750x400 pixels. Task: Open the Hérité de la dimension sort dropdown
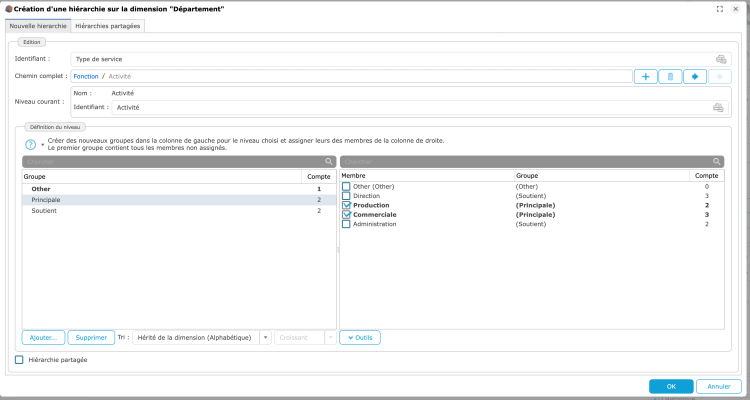(x=266, y=338)
